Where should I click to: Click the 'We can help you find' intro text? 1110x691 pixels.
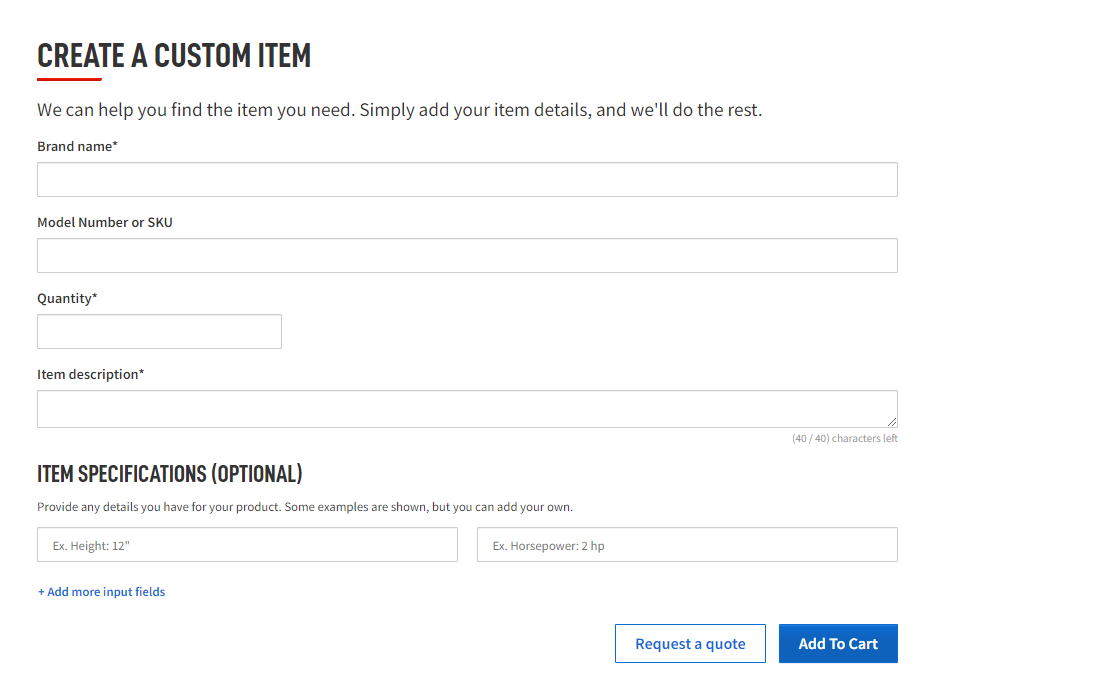tap(399, 110)
